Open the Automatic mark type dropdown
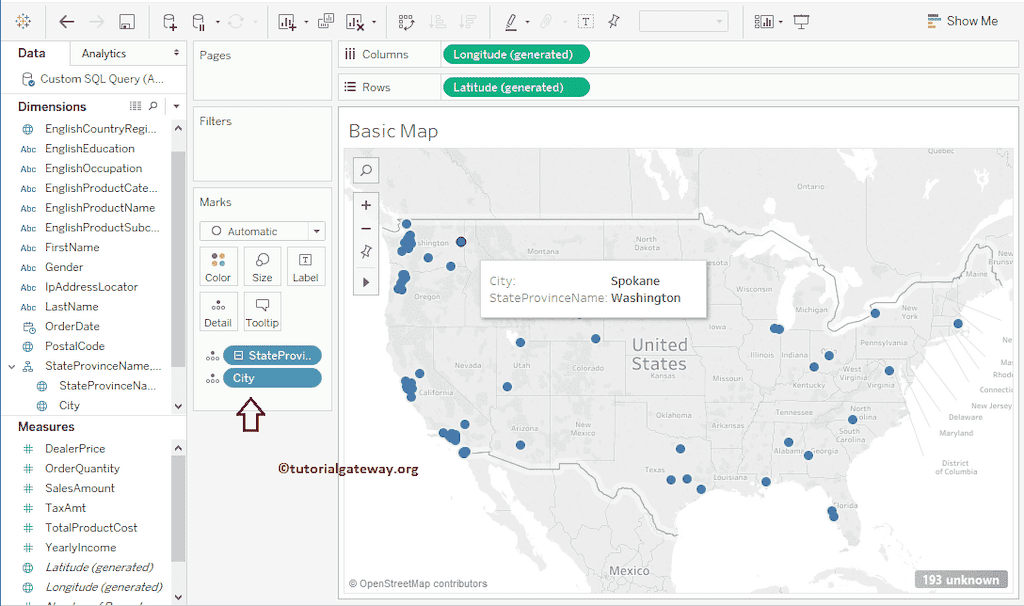Screen dimensions: 1024x606 tap(262, 231)
